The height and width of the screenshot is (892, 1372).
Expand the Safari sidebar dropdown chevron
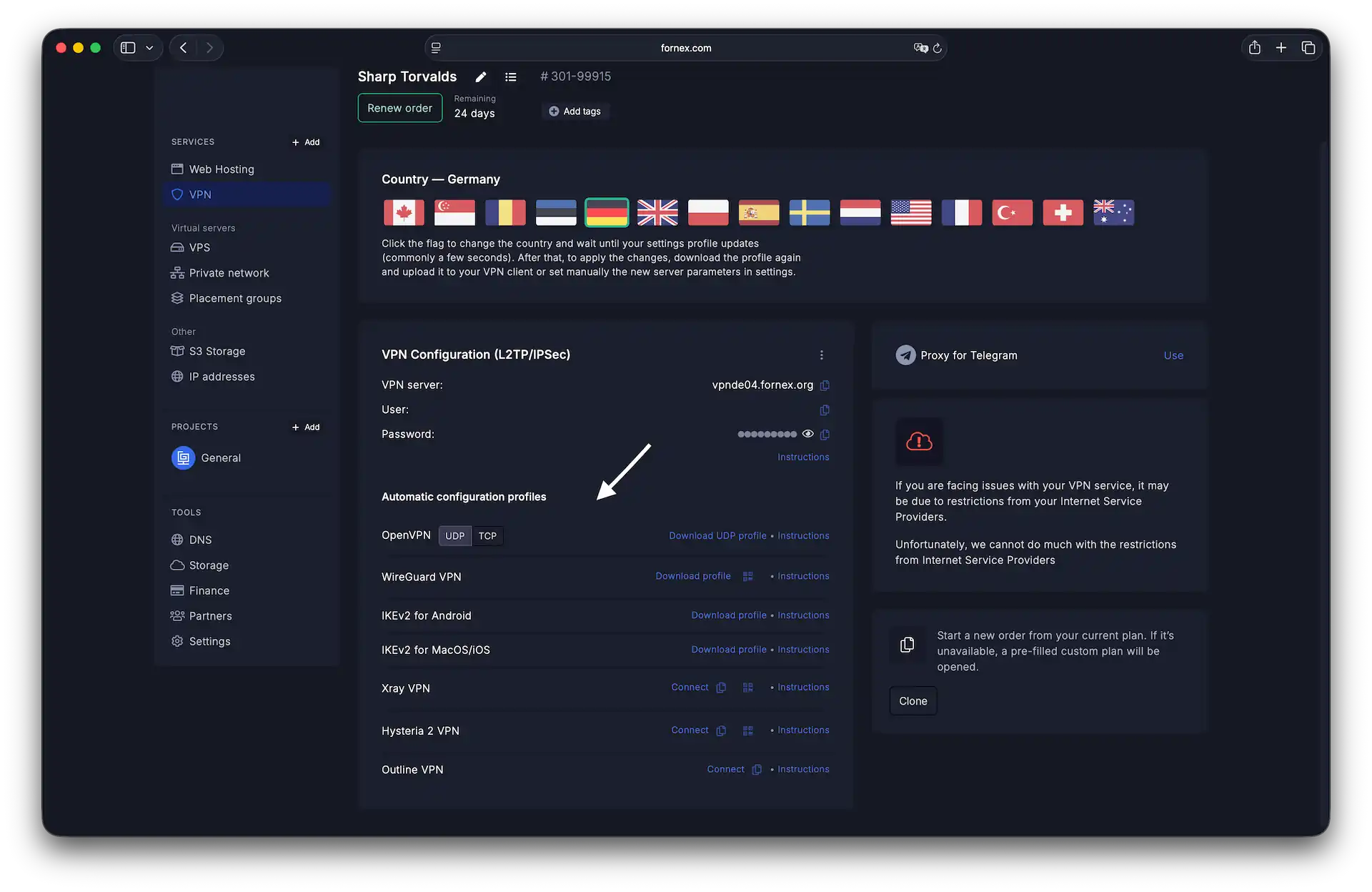click(149, 48)
